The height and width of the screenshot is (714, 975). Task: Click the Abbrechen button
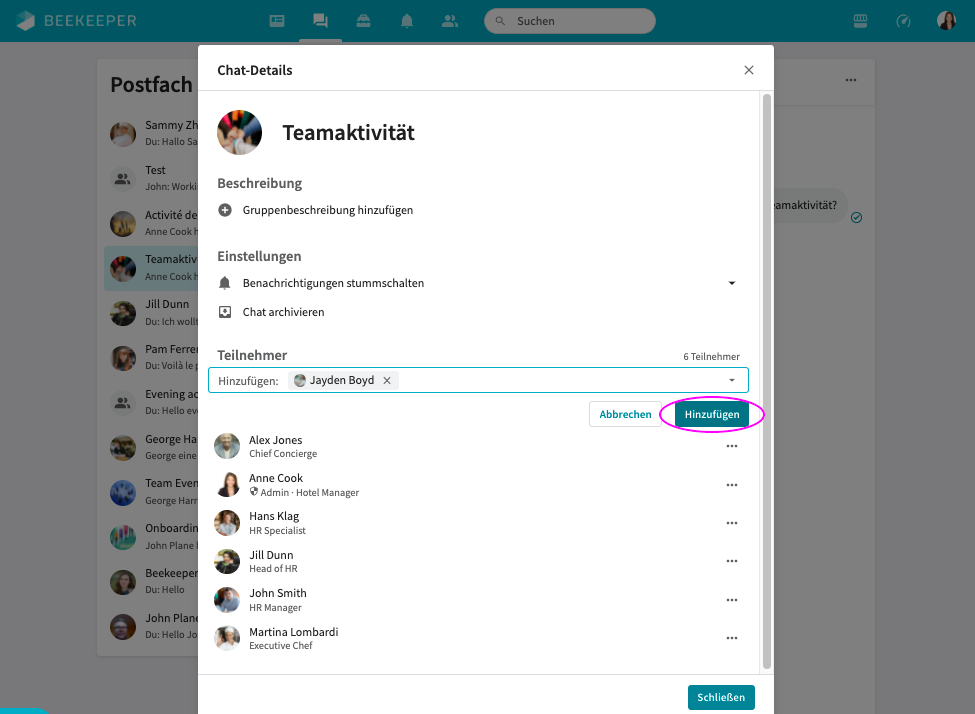[625, 414]
